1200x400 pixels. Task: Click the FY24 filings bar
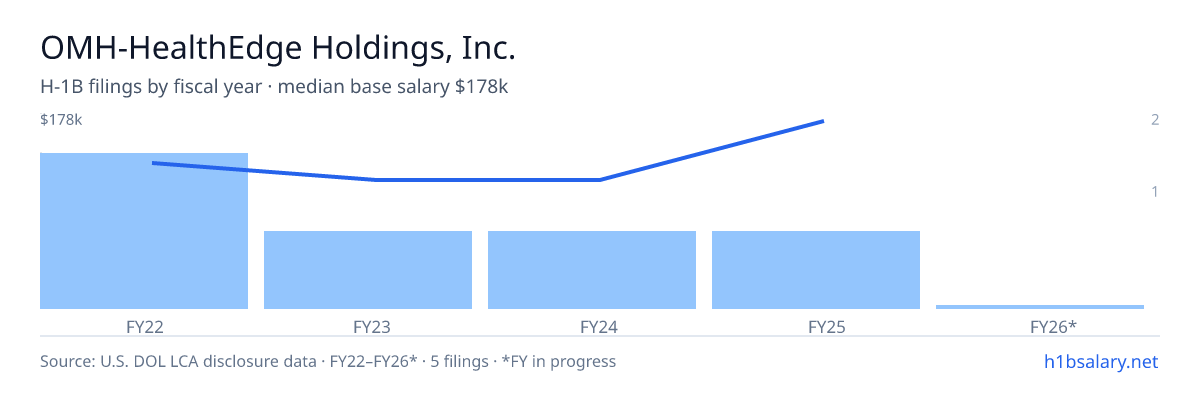[x=592, y=270]
